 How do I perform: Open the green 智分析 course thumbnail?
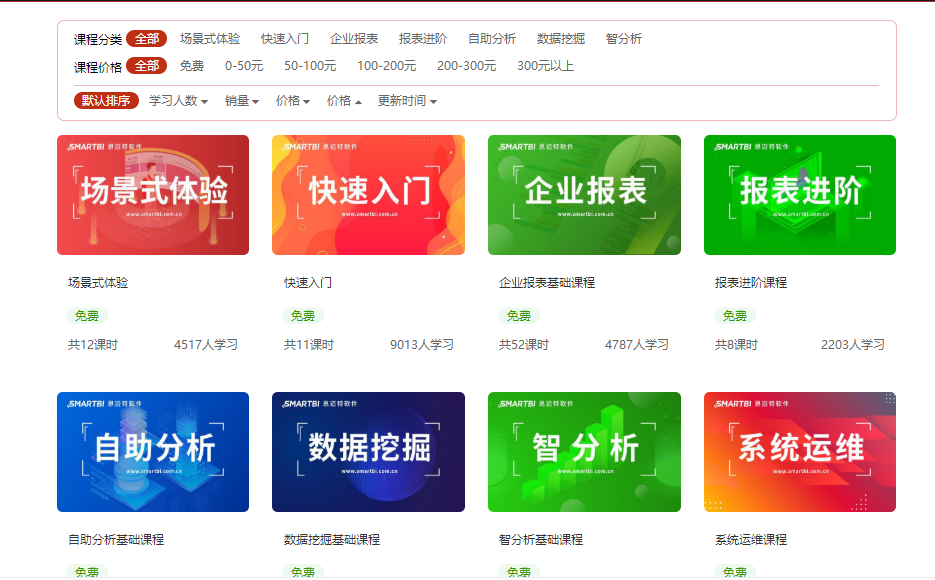tap(584, 452)
